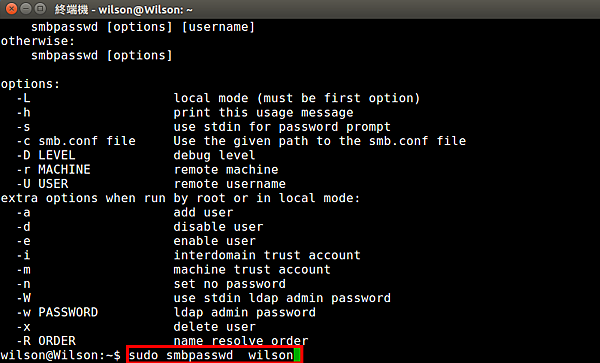
Task: Click the sudo smbpasswd wilson command
Action: (211, 355)
